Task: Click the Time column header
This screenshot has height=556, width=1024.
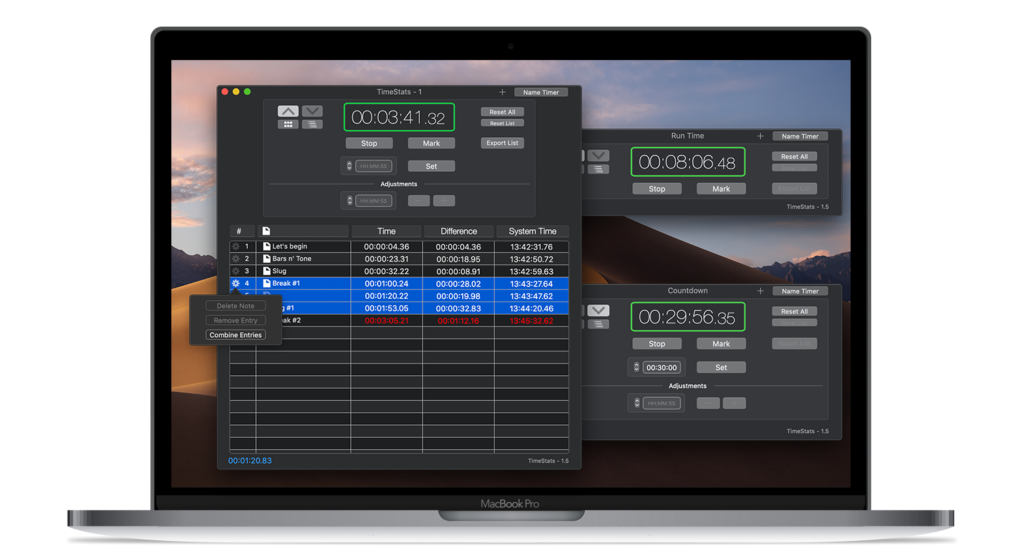Action: tap(387, 231)
